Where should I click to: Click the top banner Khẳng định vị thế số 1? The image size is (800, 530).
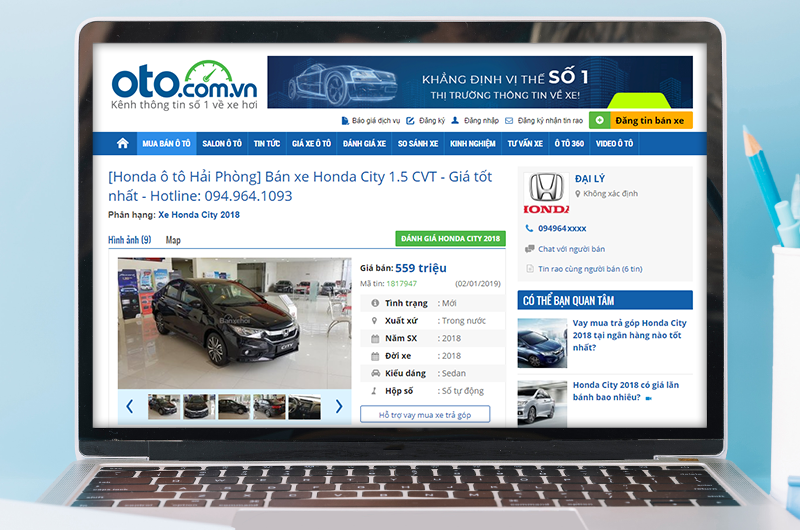(x=480, y=82)
